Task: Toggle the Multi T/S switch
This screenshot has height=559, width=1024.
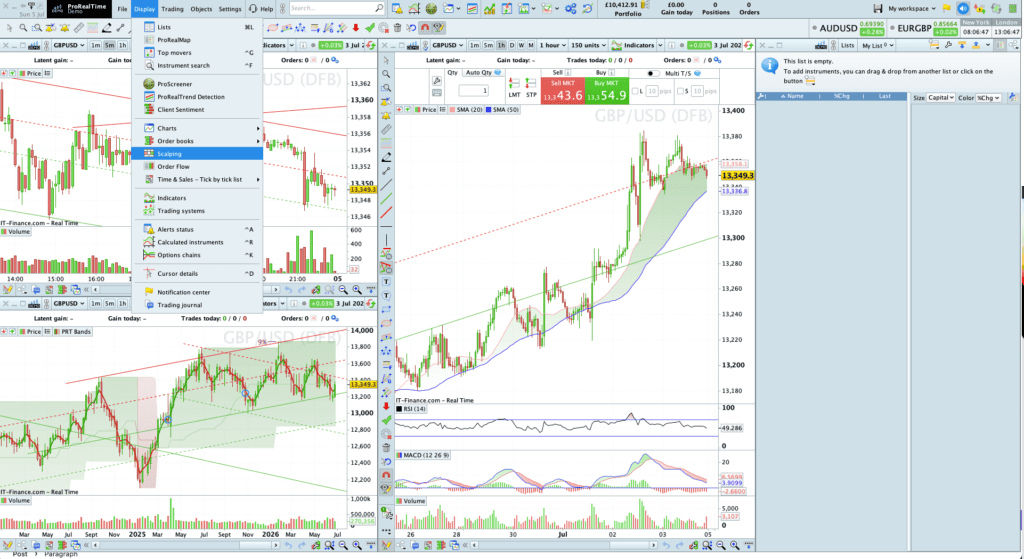Action: coord(652,73)
